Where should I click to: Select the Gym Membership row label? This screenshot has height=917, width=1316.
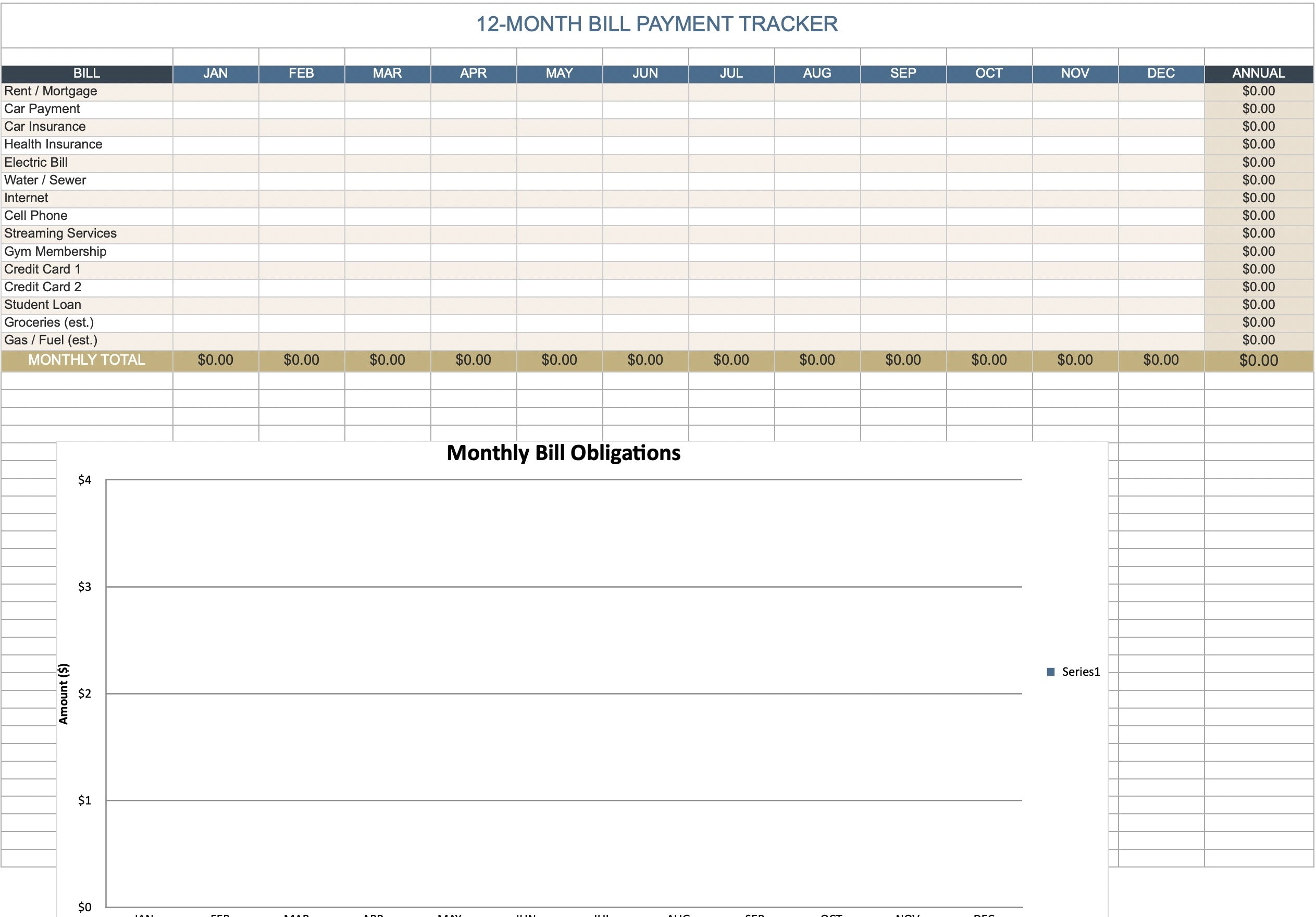55,252
